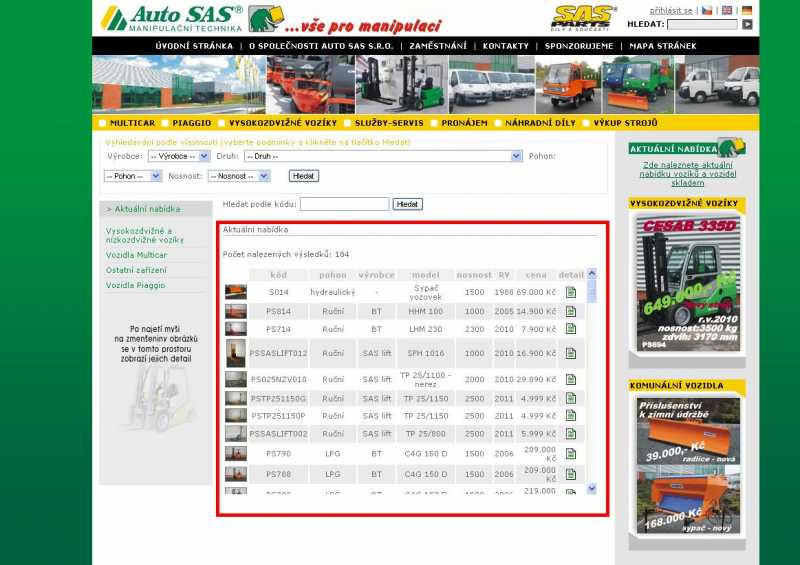
Task: Switch to English via the UK flag
Action: tap(727, 10)
